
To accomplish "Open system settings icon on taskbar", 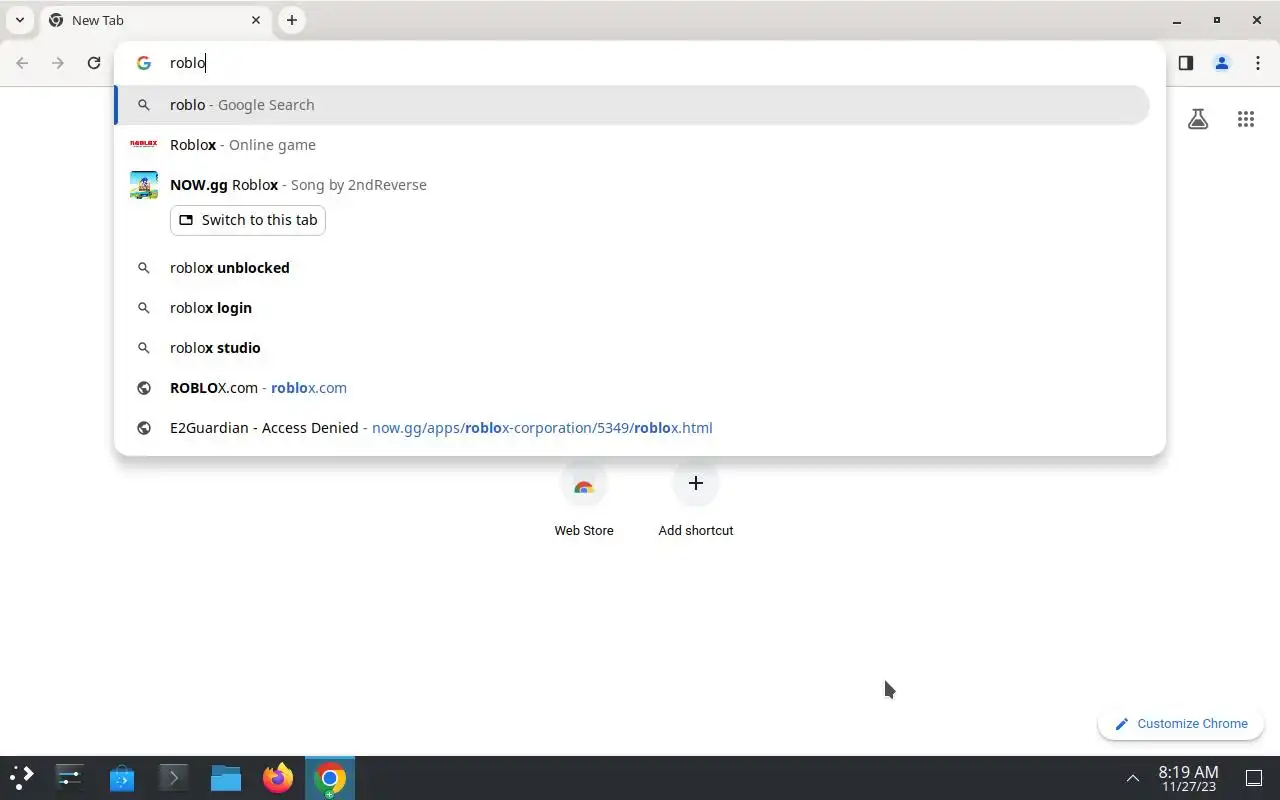I will (x=70, y=778).
